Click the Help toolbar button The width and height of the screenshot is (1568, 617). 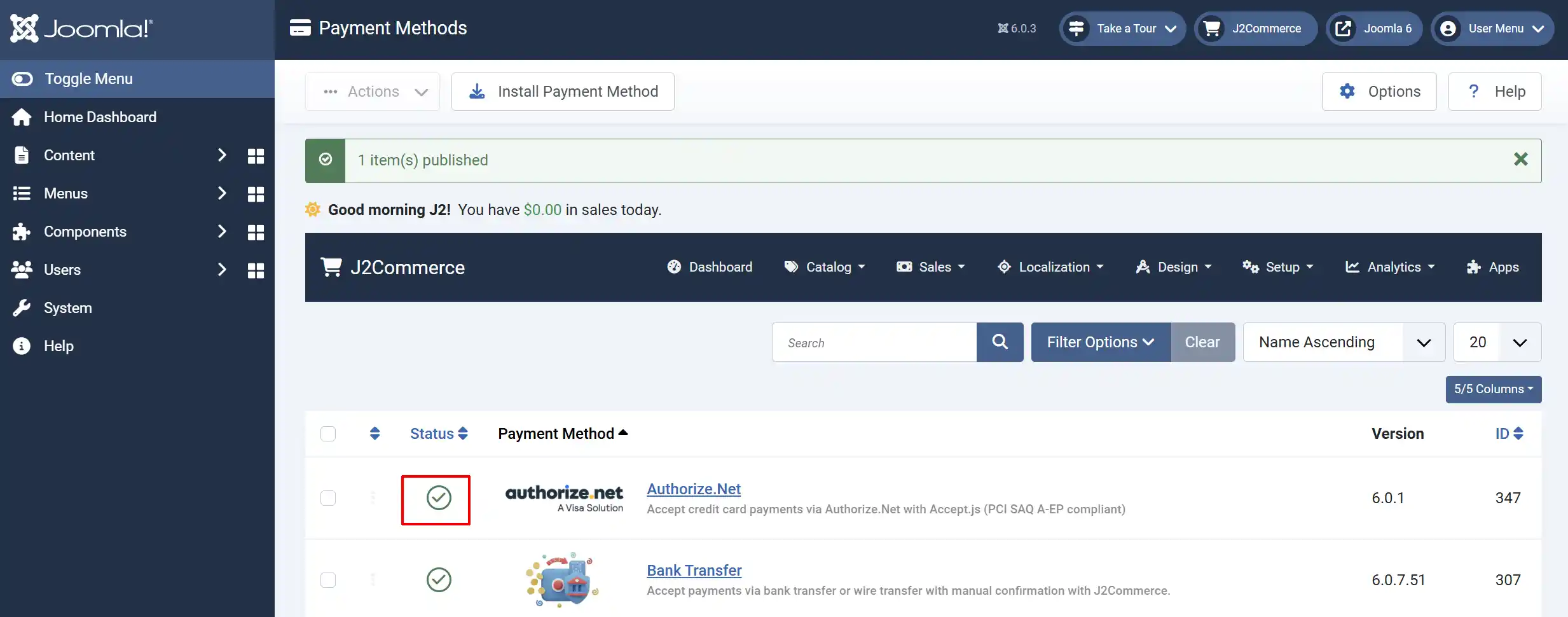tap(1495, 92)
